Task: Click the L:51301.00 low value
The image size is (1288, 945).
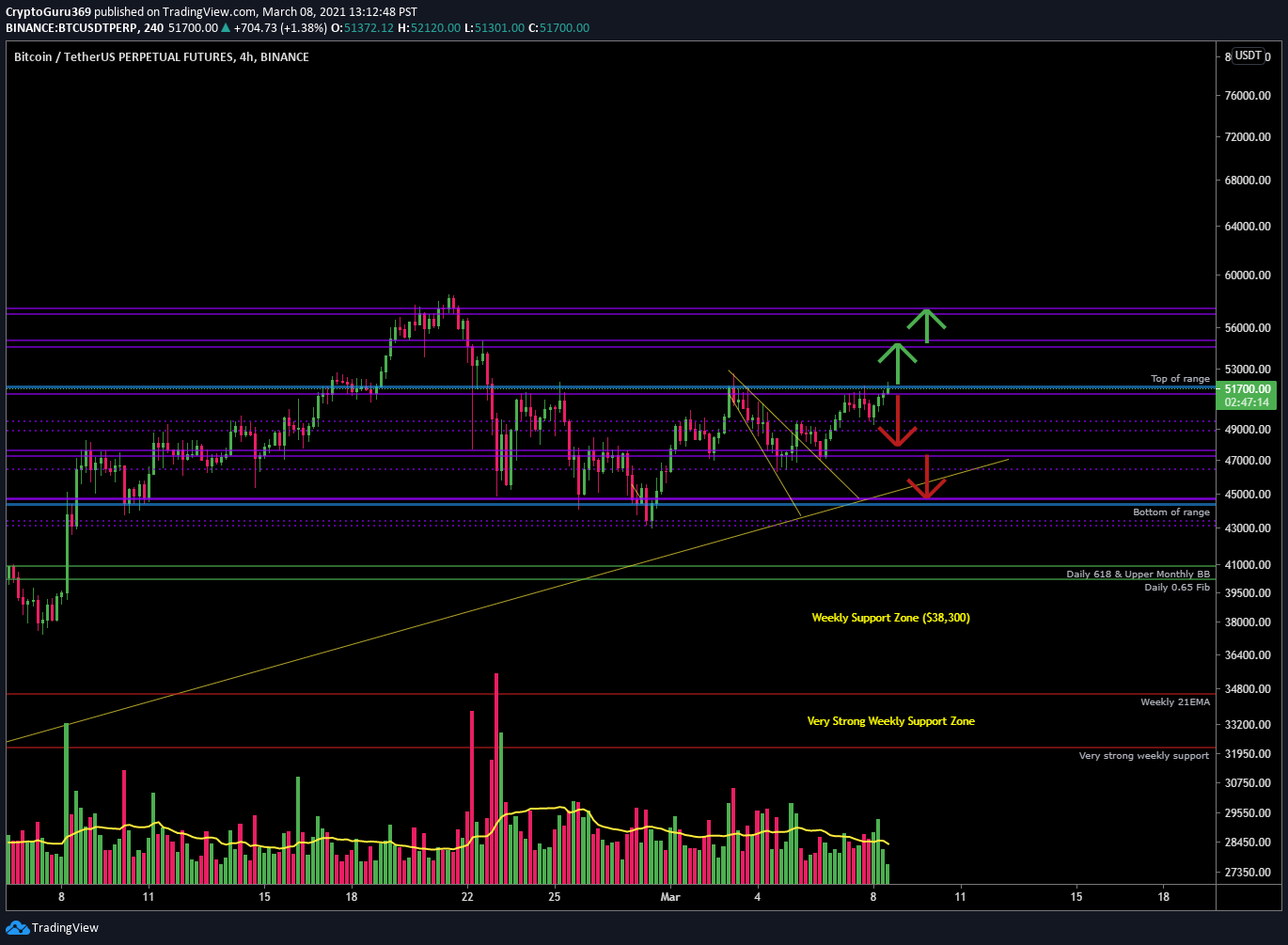Action: (x=495, y=28)
